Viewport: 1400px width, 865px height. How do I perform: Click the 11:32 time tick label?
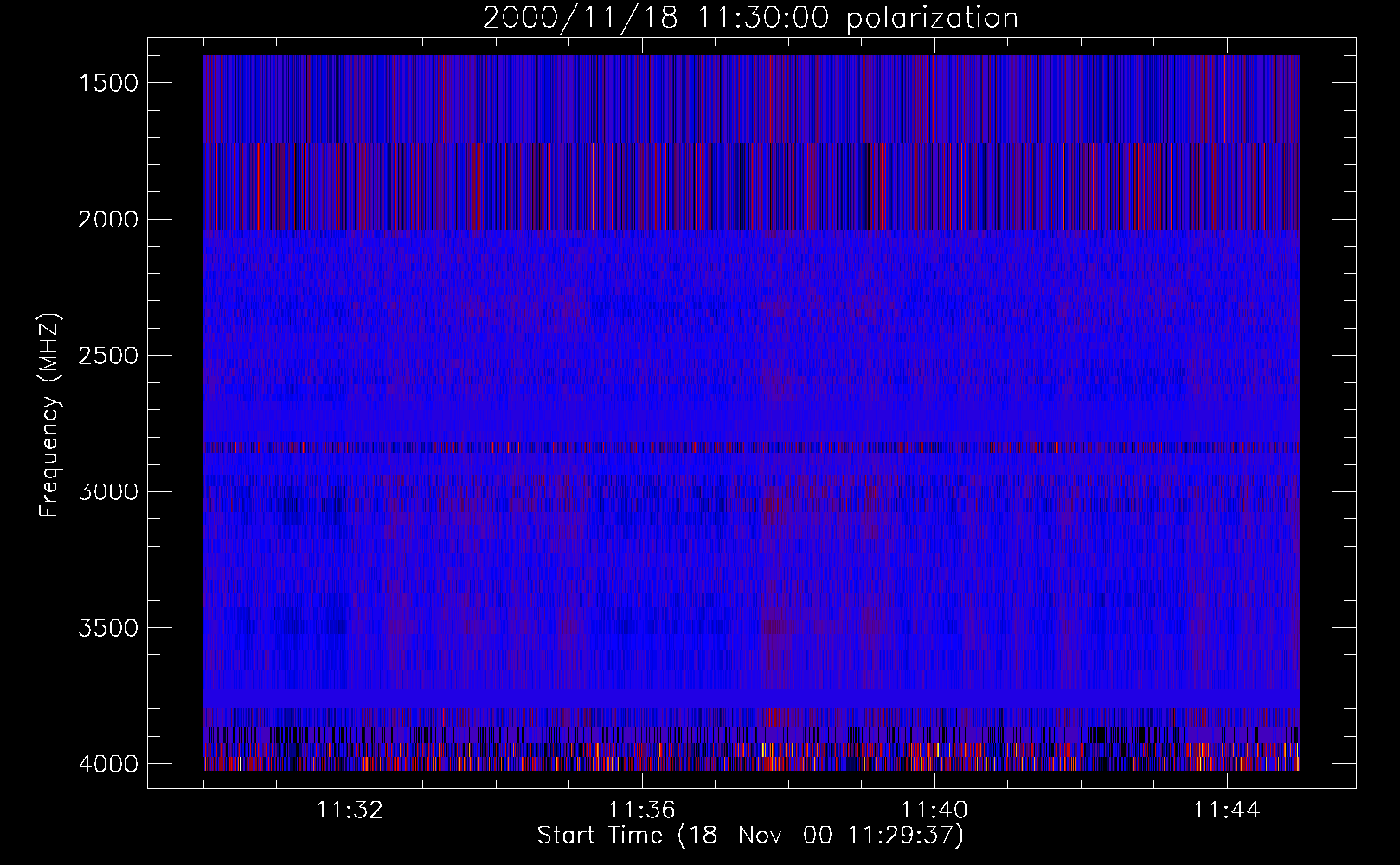pos(350,811)
